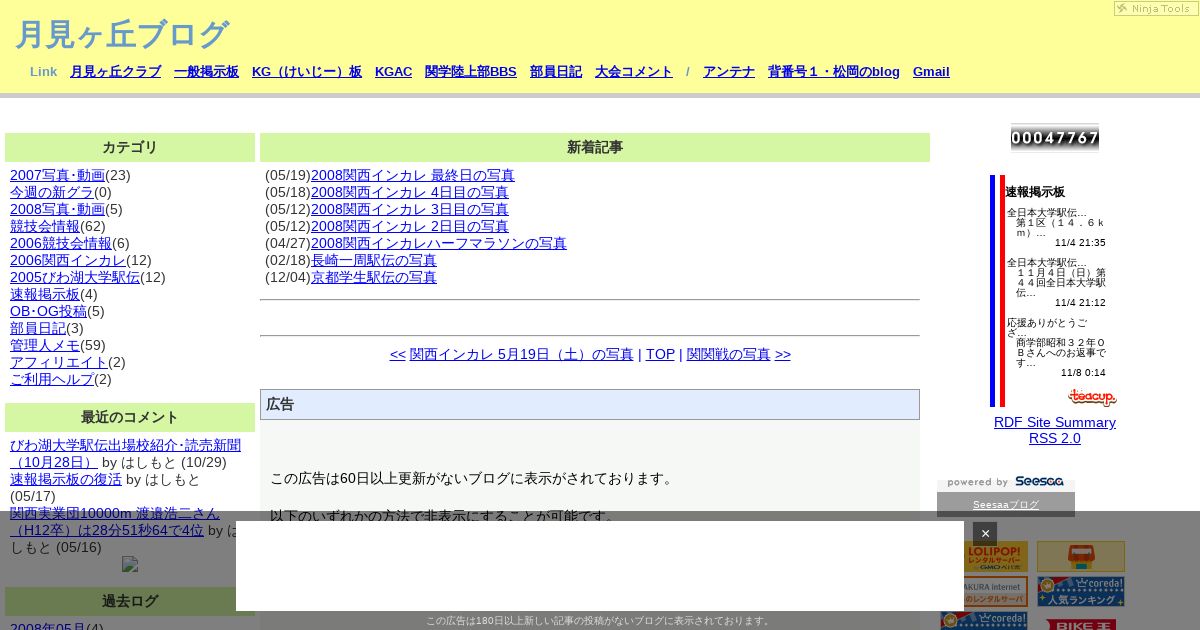The image size is (1200, 630).
Task: Close the bottom overlay advertisement
Action: [985, 534]
